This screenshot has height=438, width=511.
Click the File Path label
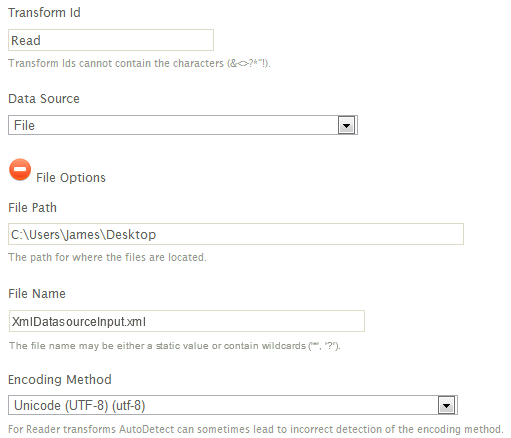32,208
